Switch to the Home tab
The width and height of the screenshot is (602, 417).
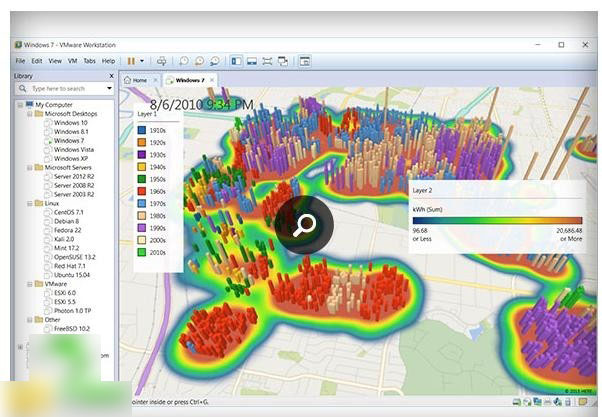point(137,79)
